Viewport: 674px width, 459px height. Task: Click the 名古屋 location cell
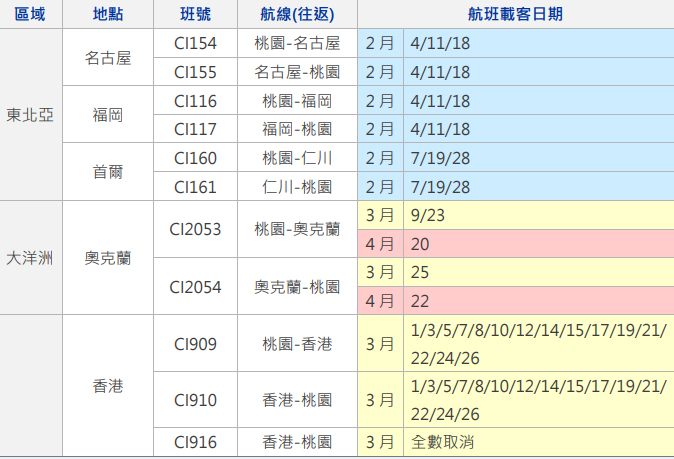click(x=108, y=57)
